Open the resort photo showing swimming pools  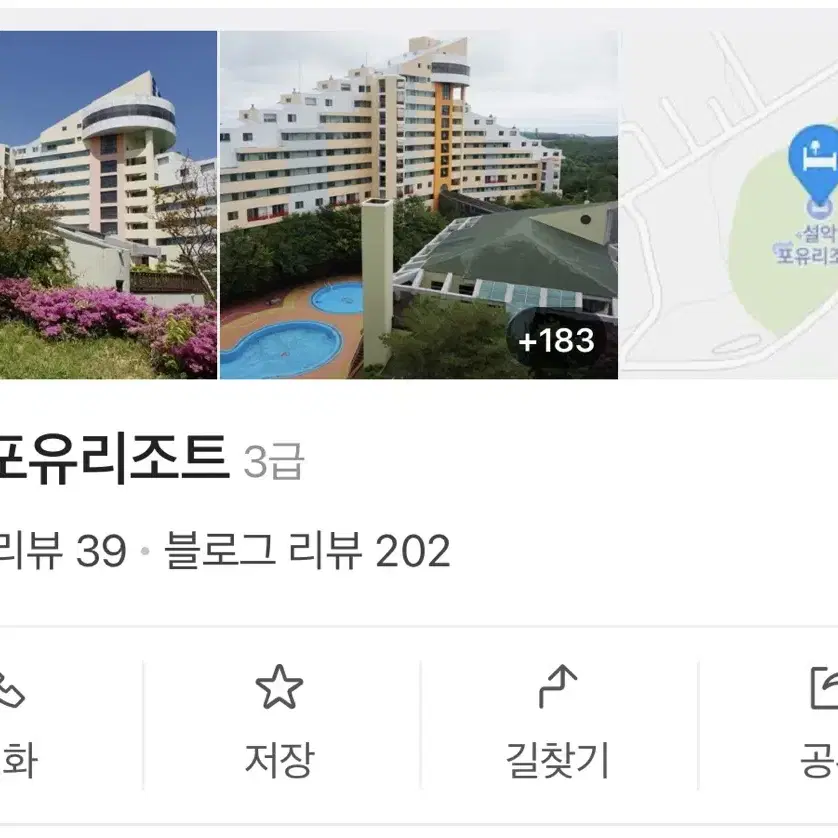(x=419, y=205)
